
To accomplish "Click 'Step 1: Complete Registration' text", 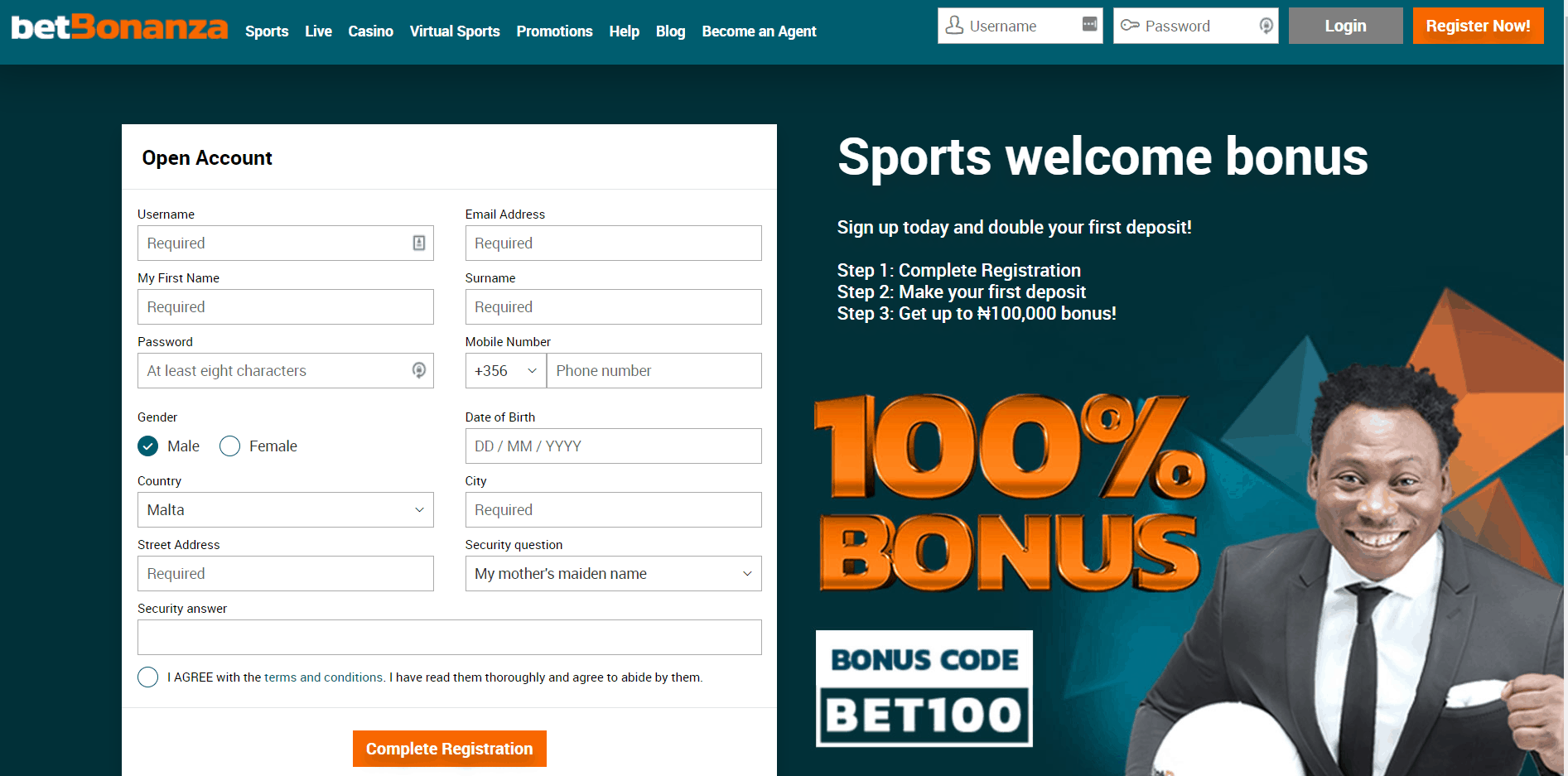I will click(959, 270).
